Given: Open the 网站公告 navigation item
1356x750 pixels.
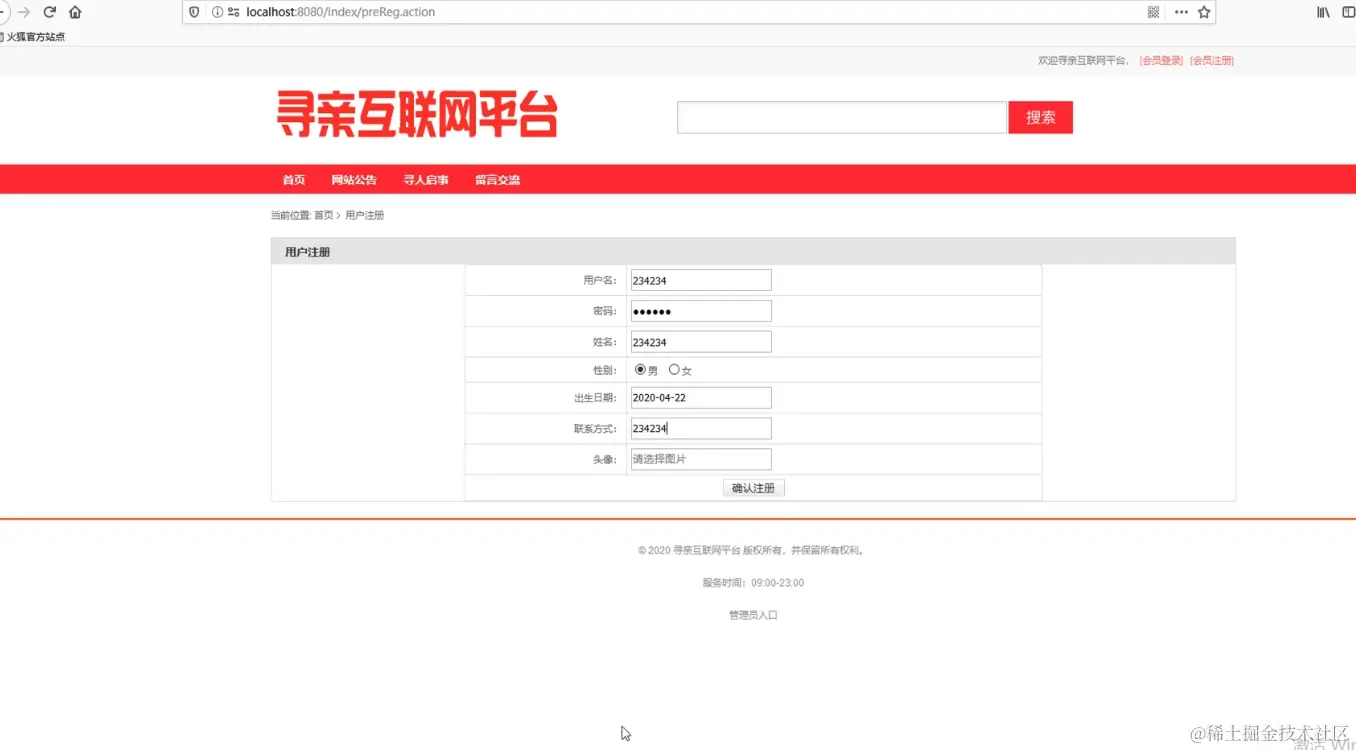Looking at the screenshot, I should coord(354,180).
